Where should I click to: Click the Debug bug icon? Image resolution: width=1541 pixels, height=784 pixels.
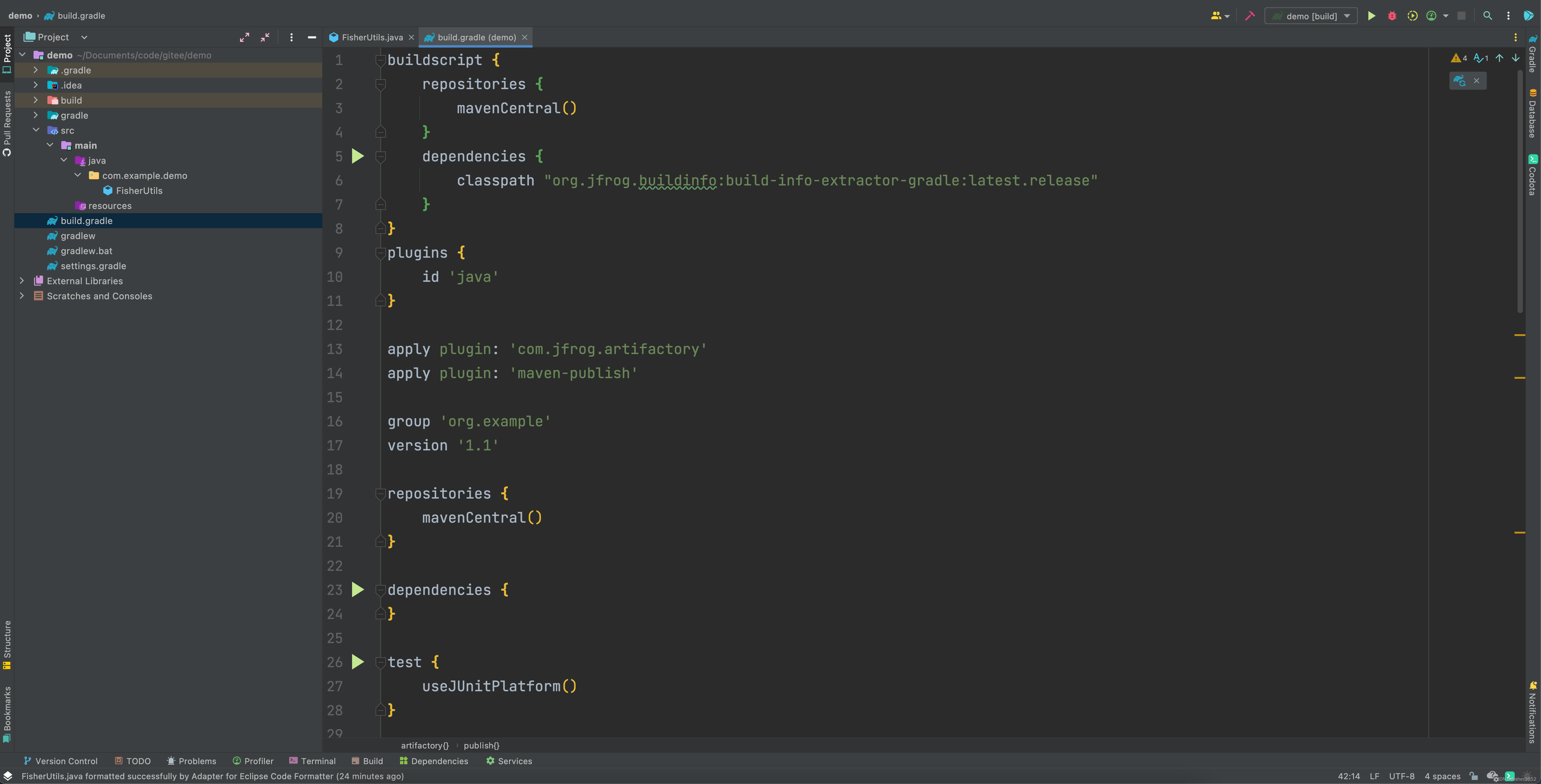(x=1392, y=16)
